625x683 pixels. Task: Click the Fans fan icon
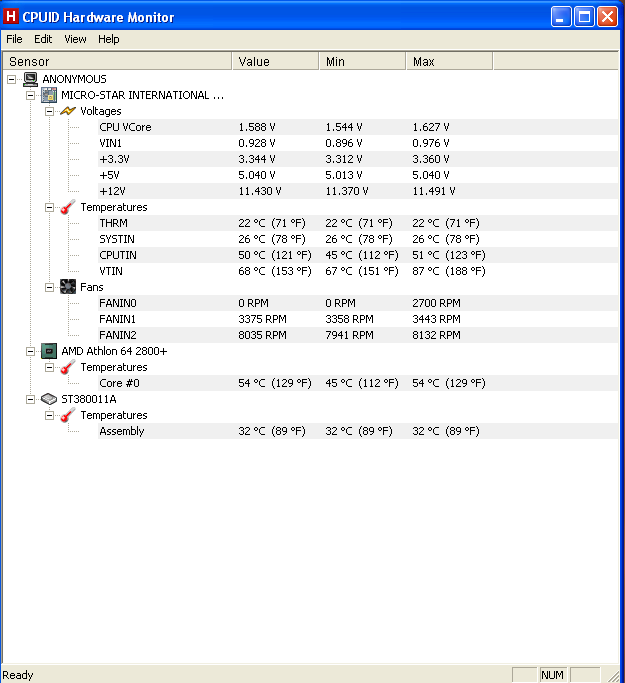(x=68, y=287)
